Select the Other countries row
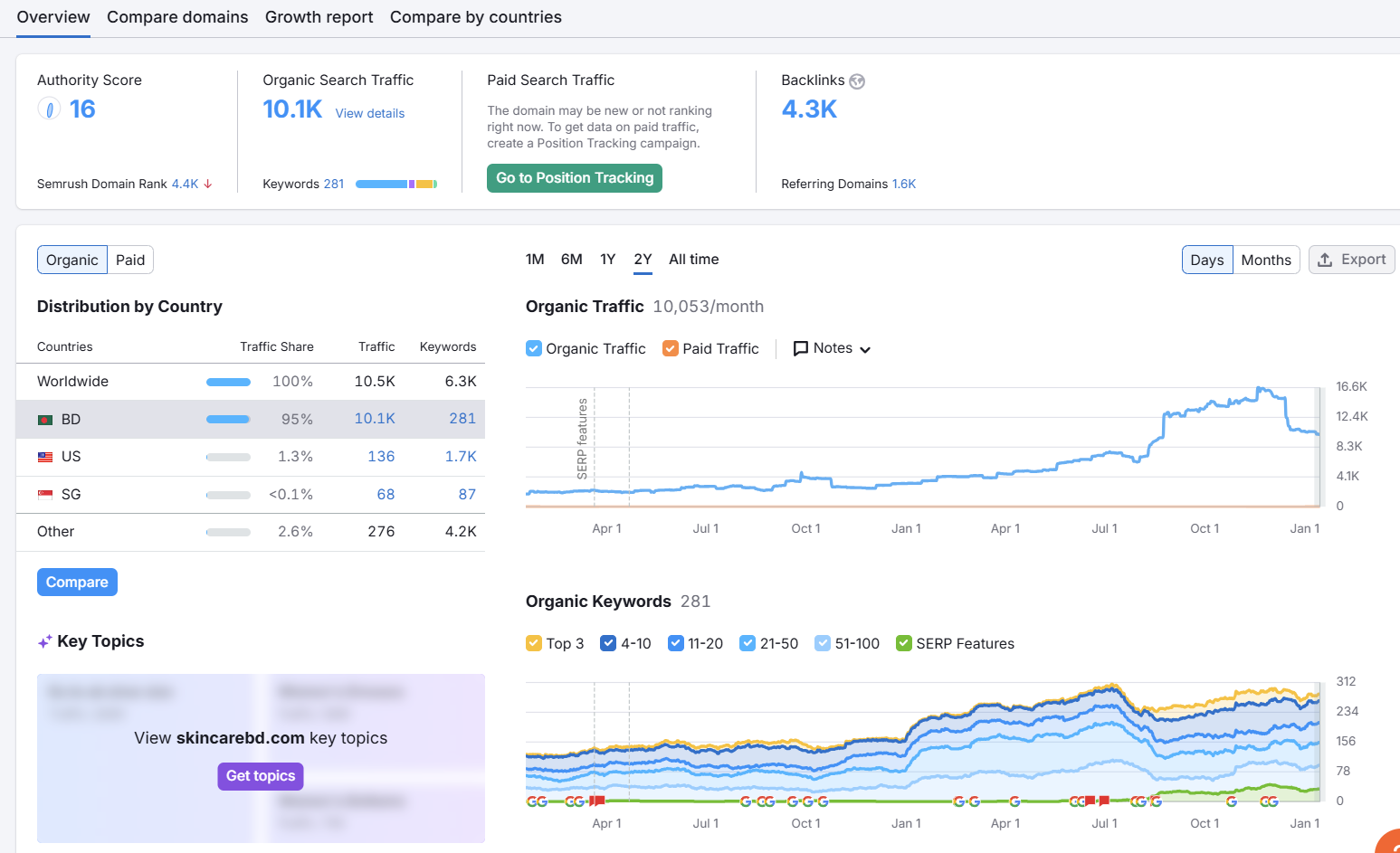This screenshot has height=853, width=1400. 251,532
